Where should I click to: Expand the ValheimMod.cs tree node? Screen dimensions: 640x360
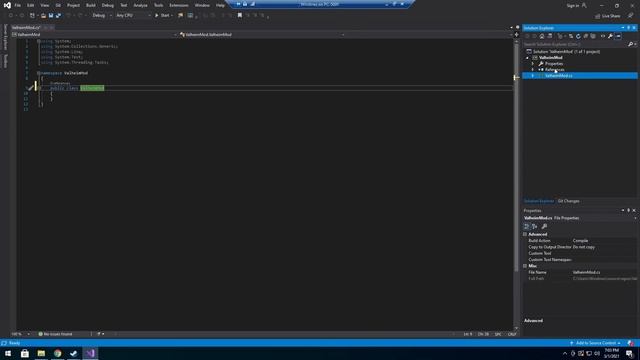(x=533, y=76)
